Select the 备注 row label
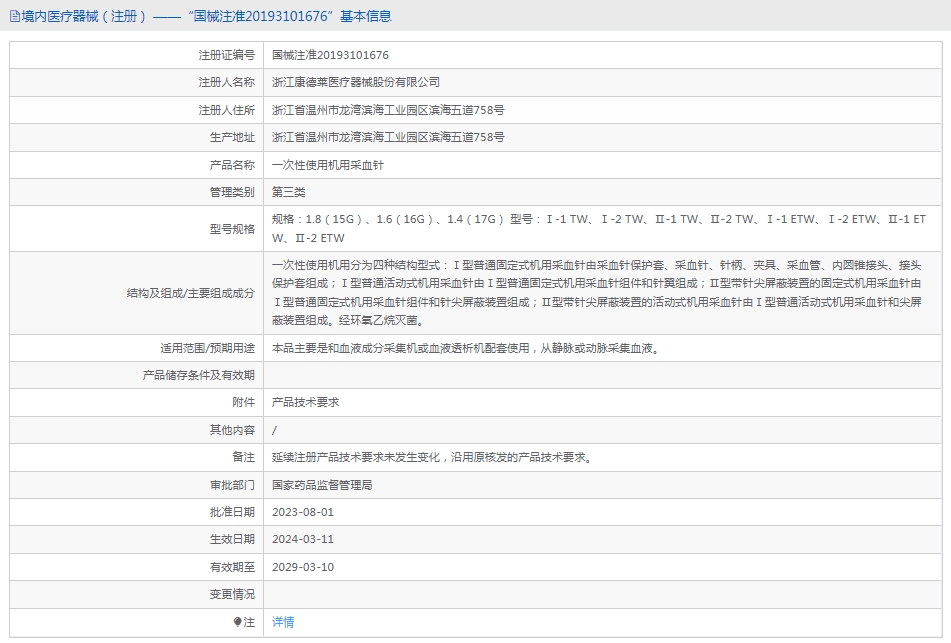 [244, 457]
